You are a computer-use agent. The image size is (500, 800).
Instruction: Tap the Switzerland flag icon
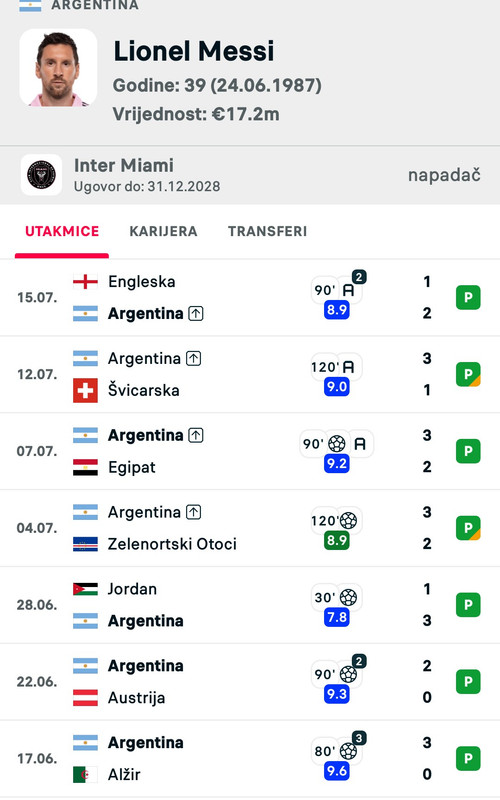point(85,390)
